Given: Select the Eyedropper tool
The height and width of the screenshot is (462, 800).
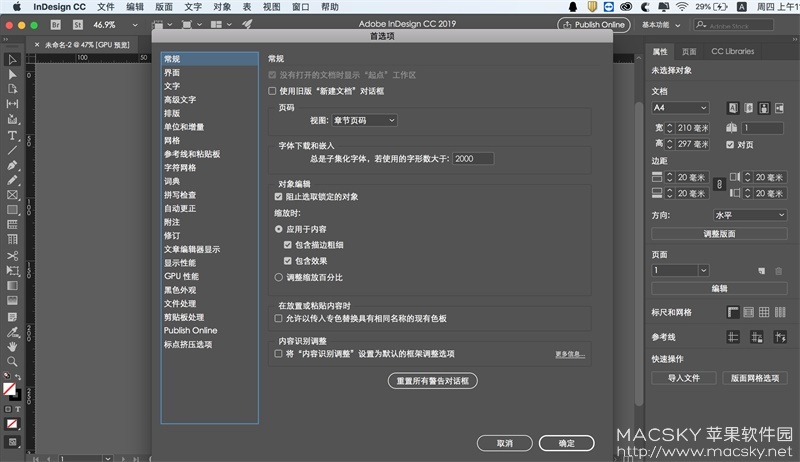Looking at the screenshot, I should point(12,332).
